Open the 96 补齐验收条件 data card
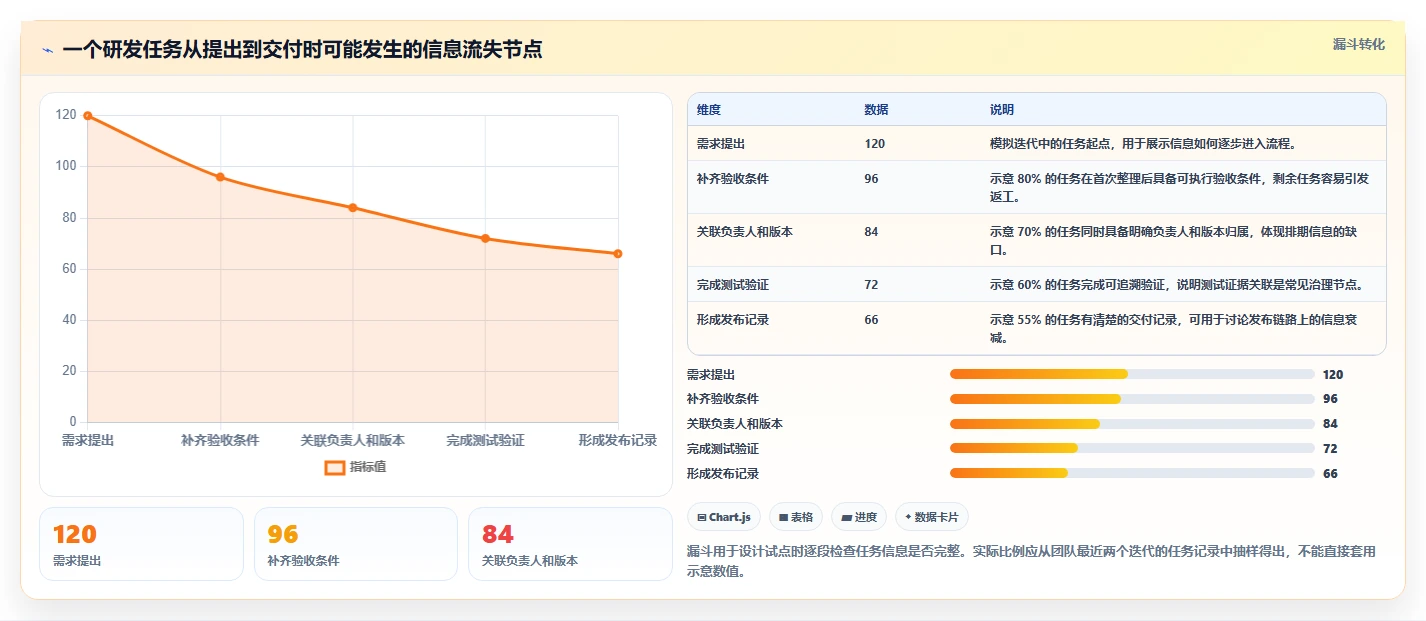This screenshot has height=621, width=1426. click(356, 544)
